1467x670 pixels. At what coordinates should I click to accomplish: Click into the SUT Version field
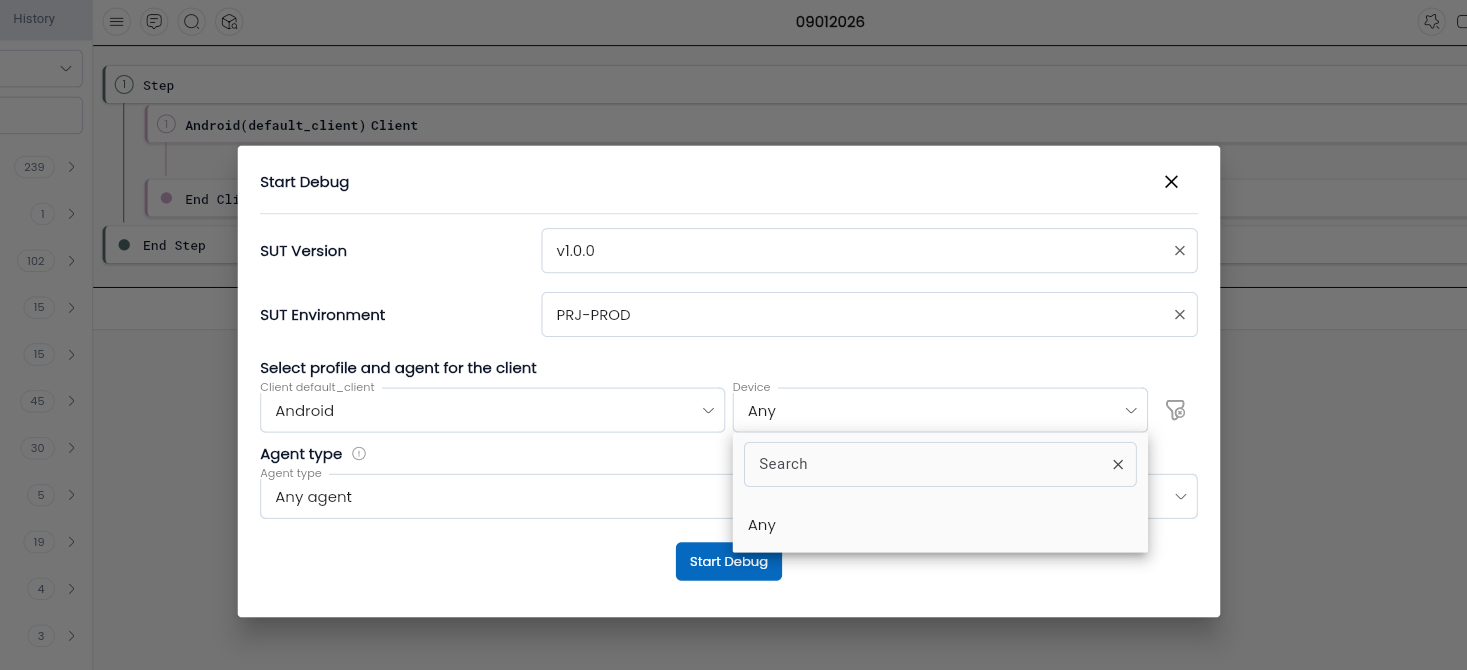[850, 251]
